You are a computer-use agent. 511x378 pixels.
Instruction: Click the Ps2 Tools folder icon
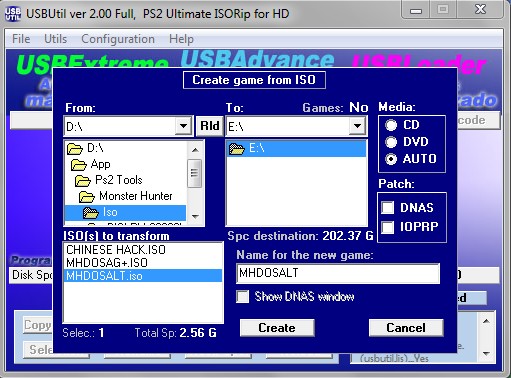point(83,181)
